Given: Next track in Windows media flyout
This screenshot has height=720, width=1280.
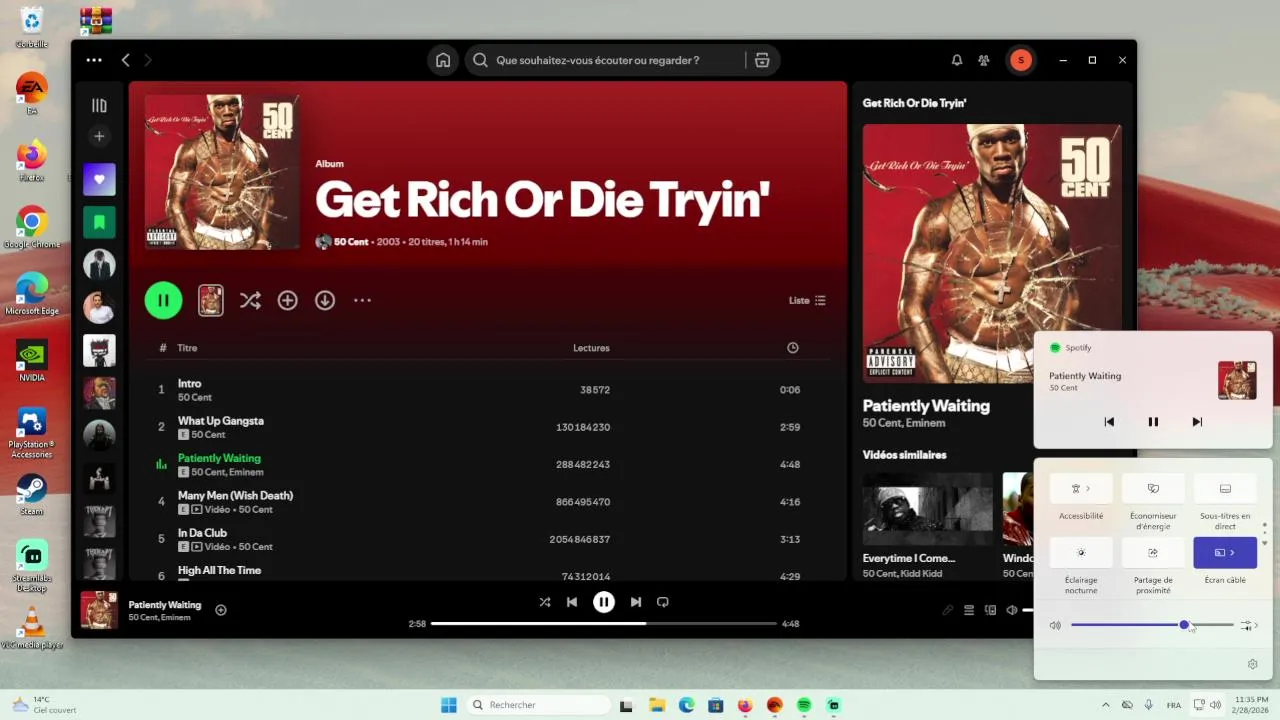Looking at the screenshot, I should coord(1197,422).
